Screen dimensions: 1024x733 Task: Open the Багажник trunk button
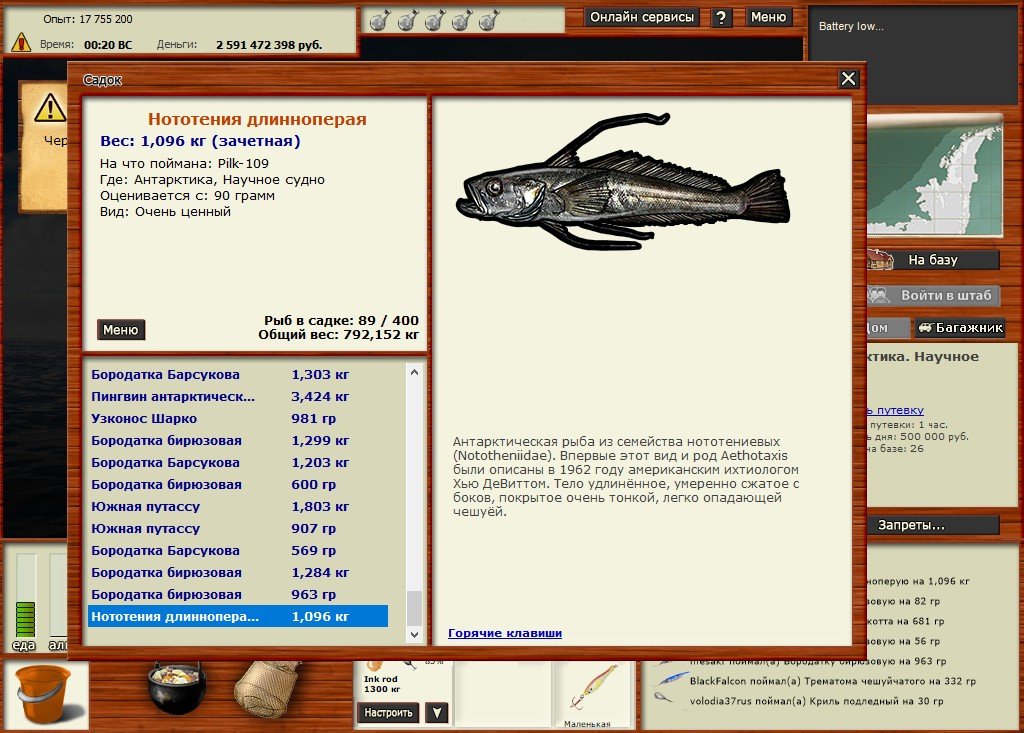pos(959,328)
